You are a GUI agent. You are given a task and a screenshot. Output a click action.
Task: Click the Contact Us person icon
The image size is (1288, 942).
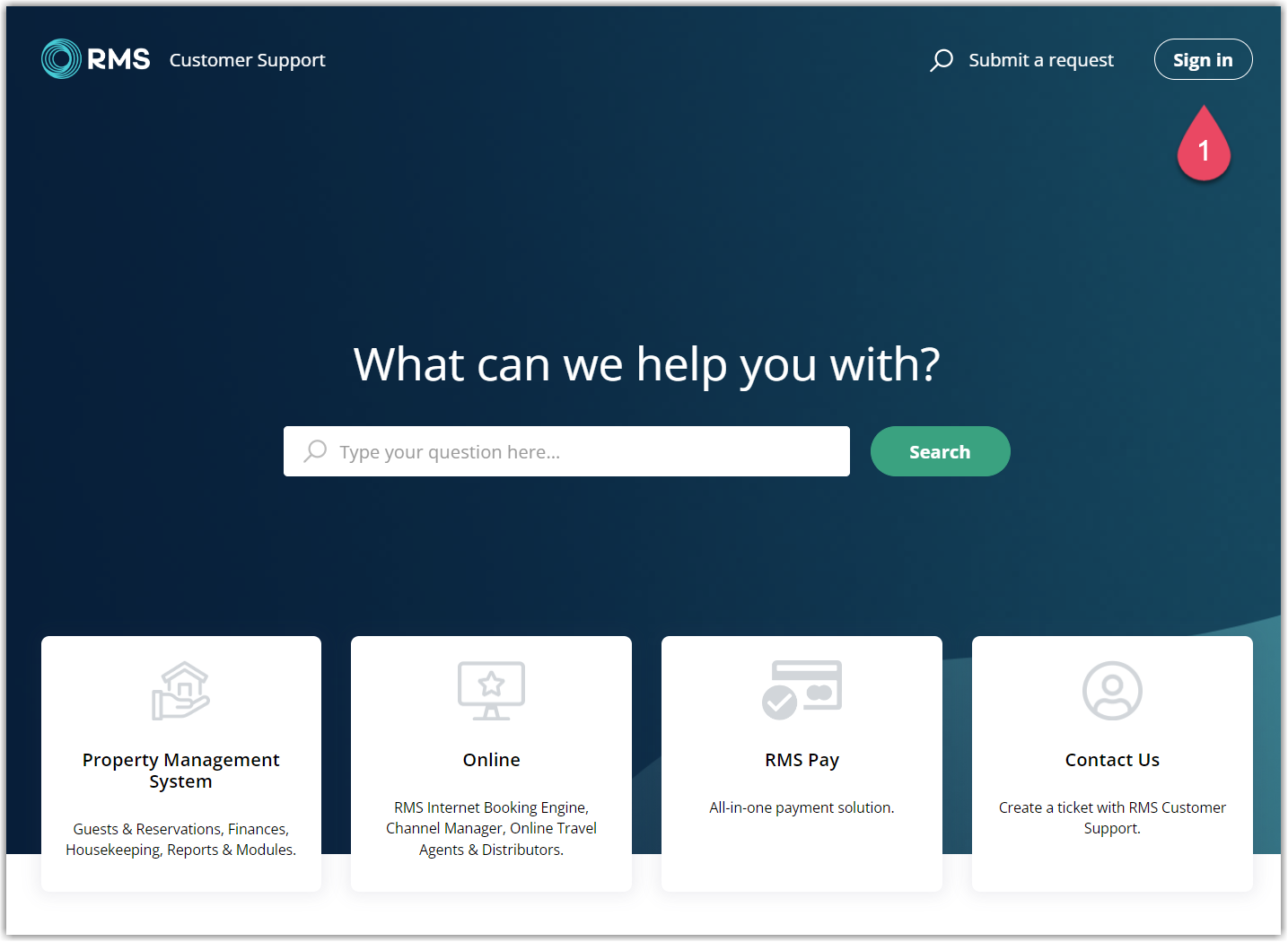pyautogui.click(x=1112, y=691)
